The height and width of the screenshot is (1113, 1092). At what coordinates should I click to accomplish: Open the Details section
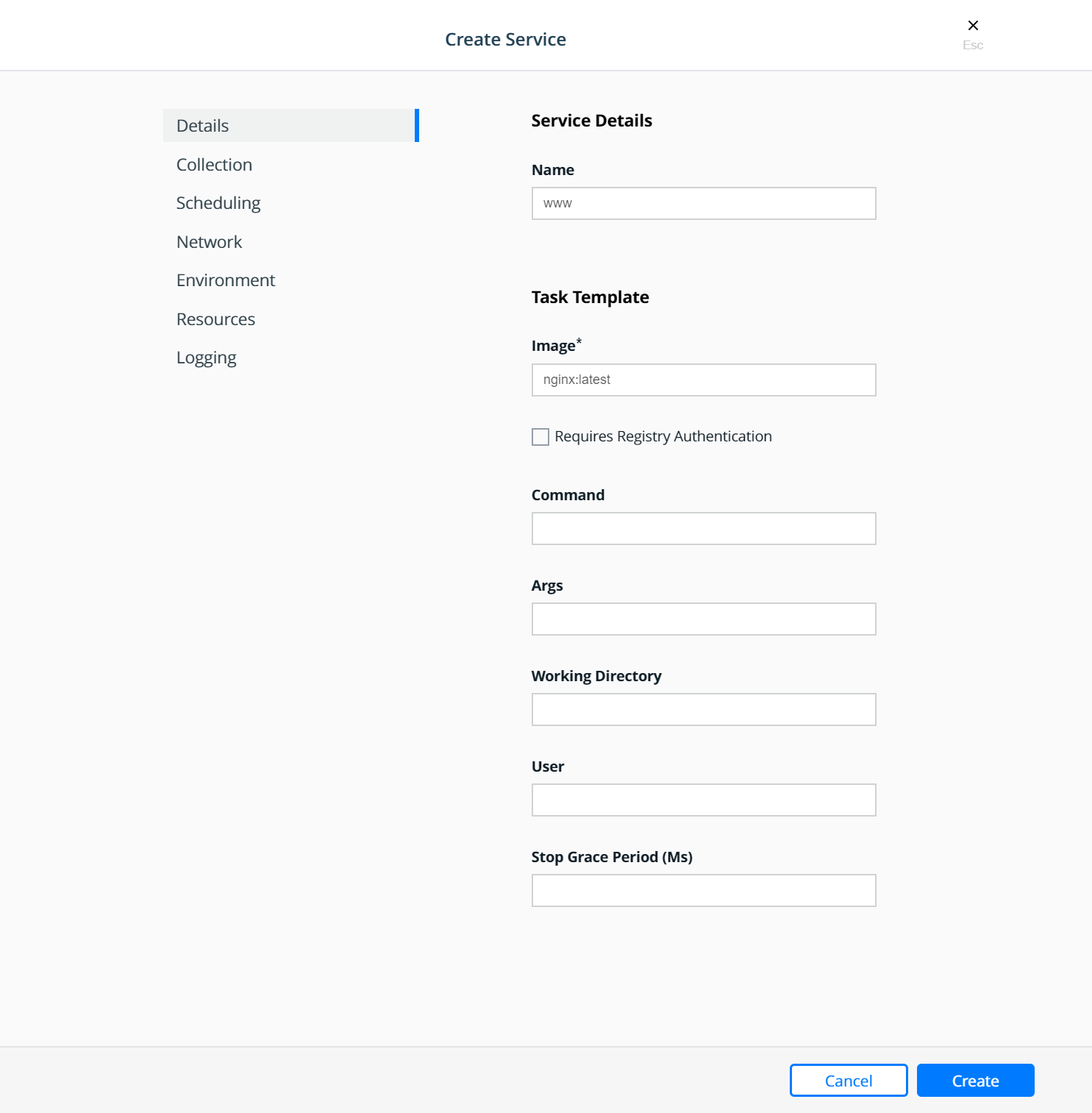(x=291, y=126)
